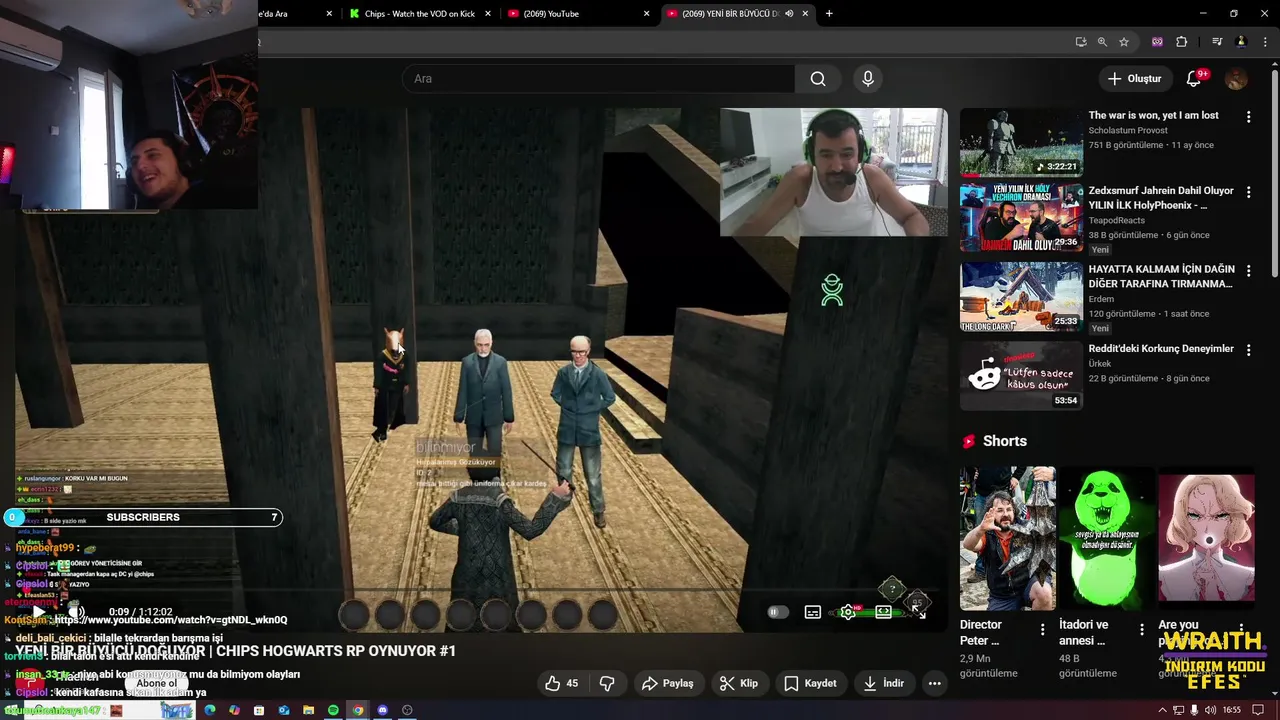The height and width of the screenshot is (720, 1280).
Task: Switch player to theater mode
Action: coord(884,612)
